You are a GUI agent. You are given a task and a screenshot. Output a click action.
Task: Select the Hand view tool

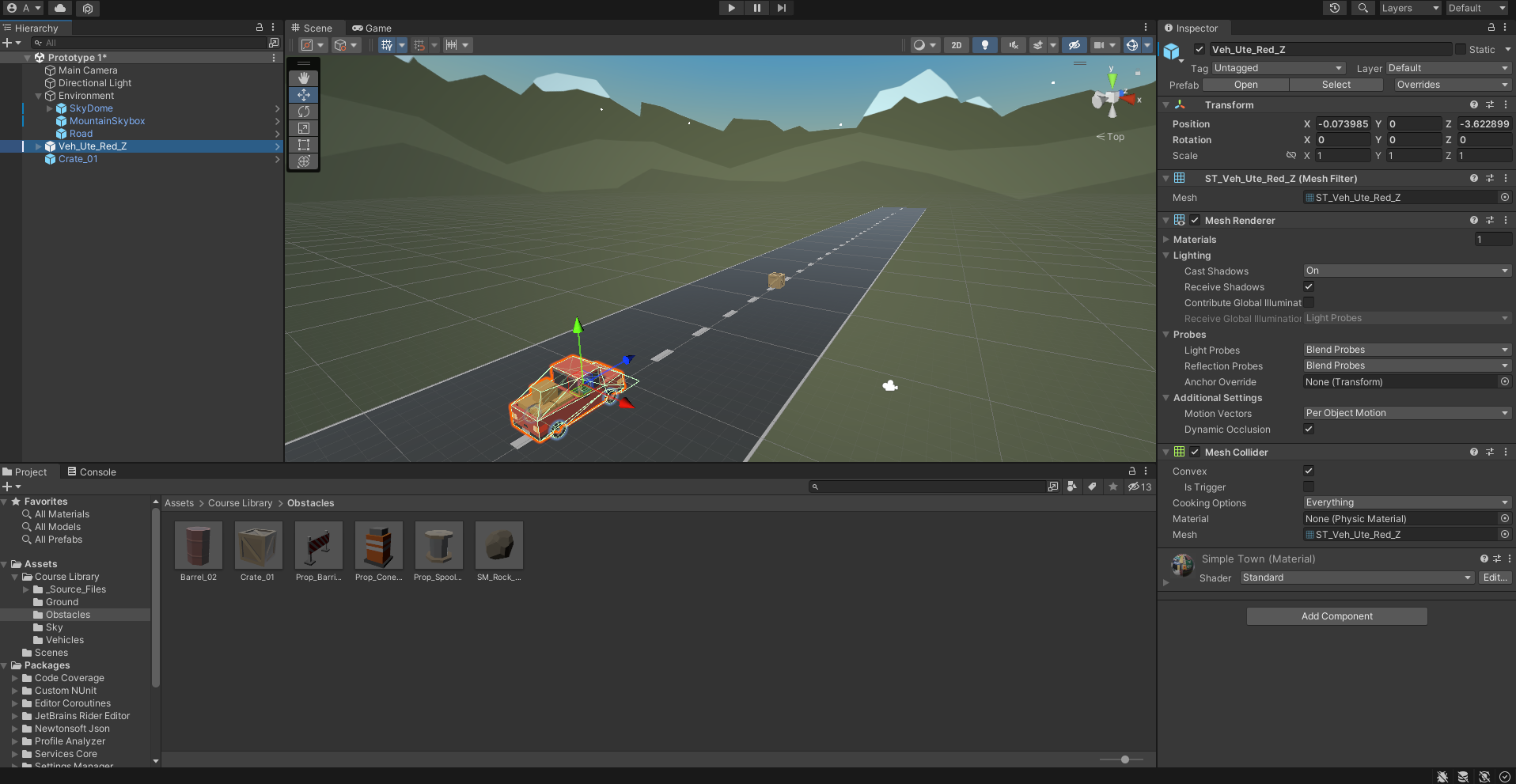coord(304,78)
